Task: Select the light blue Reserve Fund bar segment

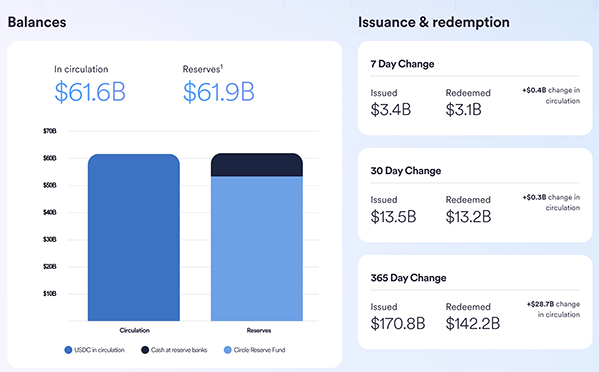Action: coord(257,249)
